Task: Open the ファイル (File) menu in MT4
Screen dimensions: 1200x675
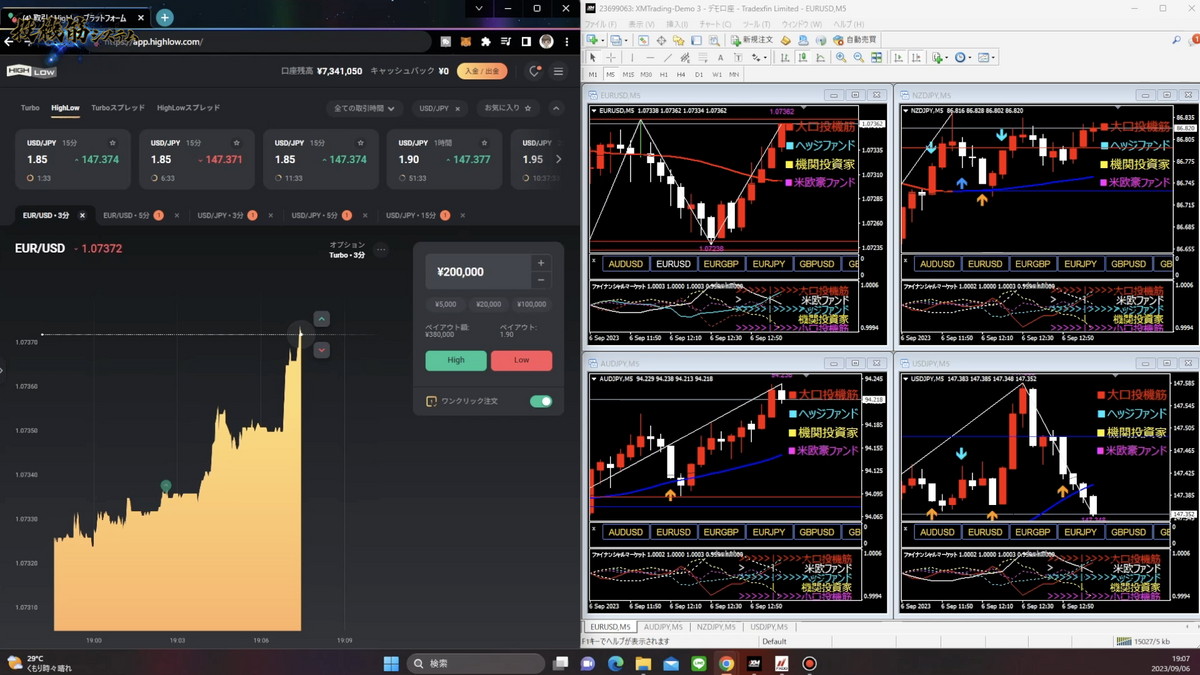Action: click(x=601, y=24)
